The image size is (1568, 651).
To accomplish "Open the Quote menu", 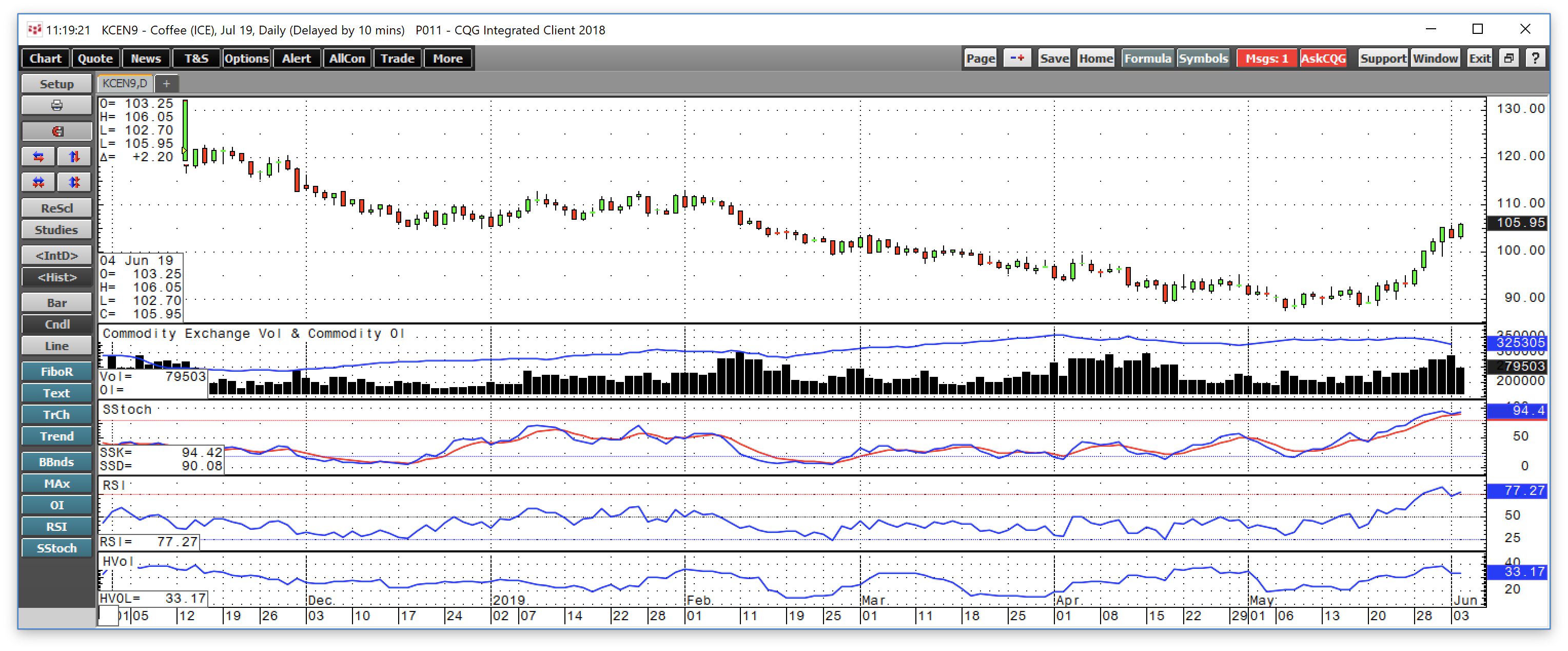I will (x=95, y=59).
